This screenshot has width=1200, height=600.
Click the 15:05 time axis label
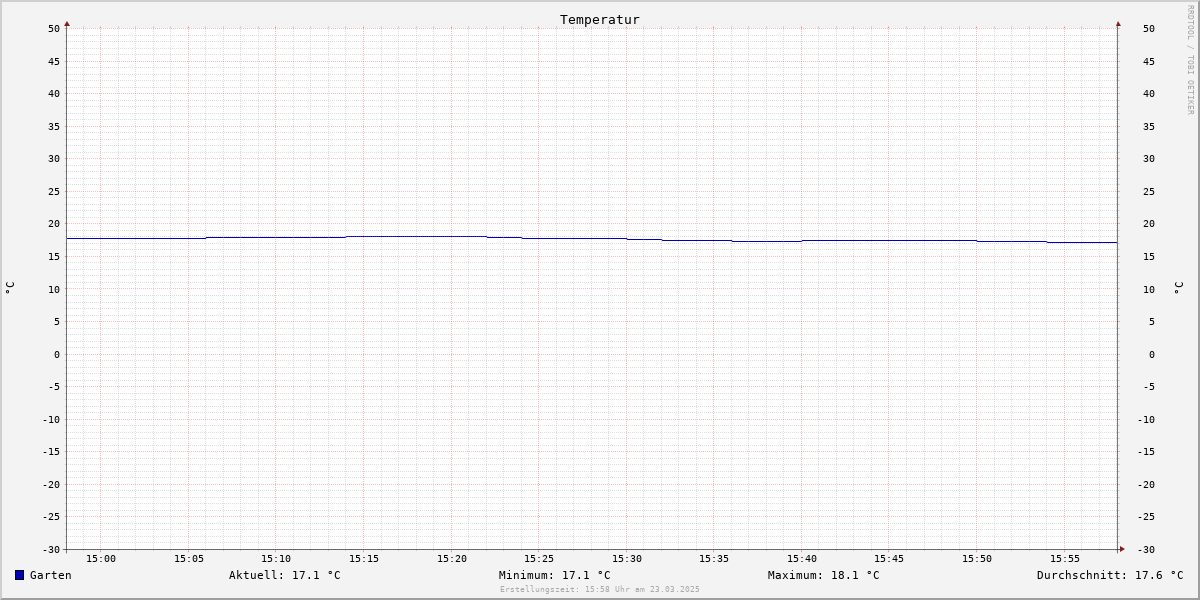tap(189, 558)
